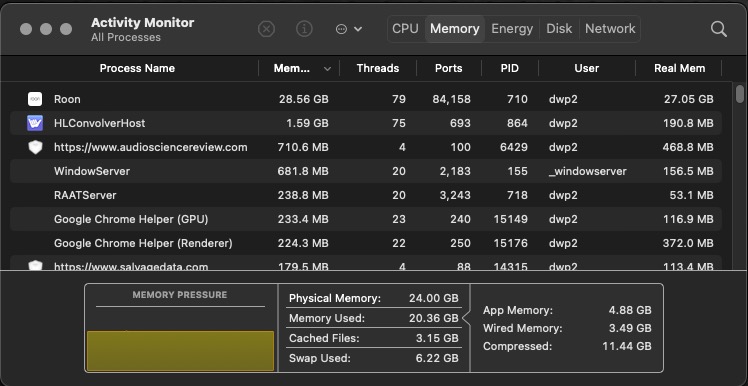Click the Wired Memory 3.49 GB entry

(567, 328)
